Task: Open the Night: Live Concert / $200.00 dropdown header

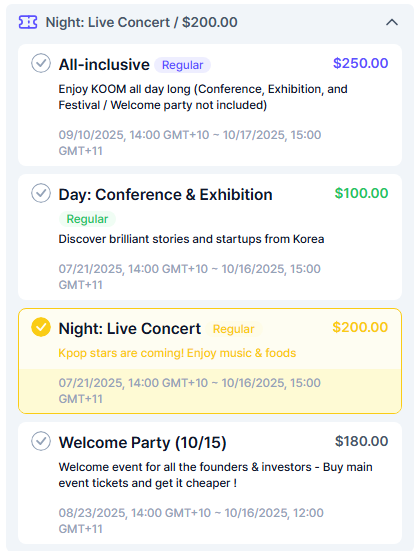Action: [x=210, y=22]
